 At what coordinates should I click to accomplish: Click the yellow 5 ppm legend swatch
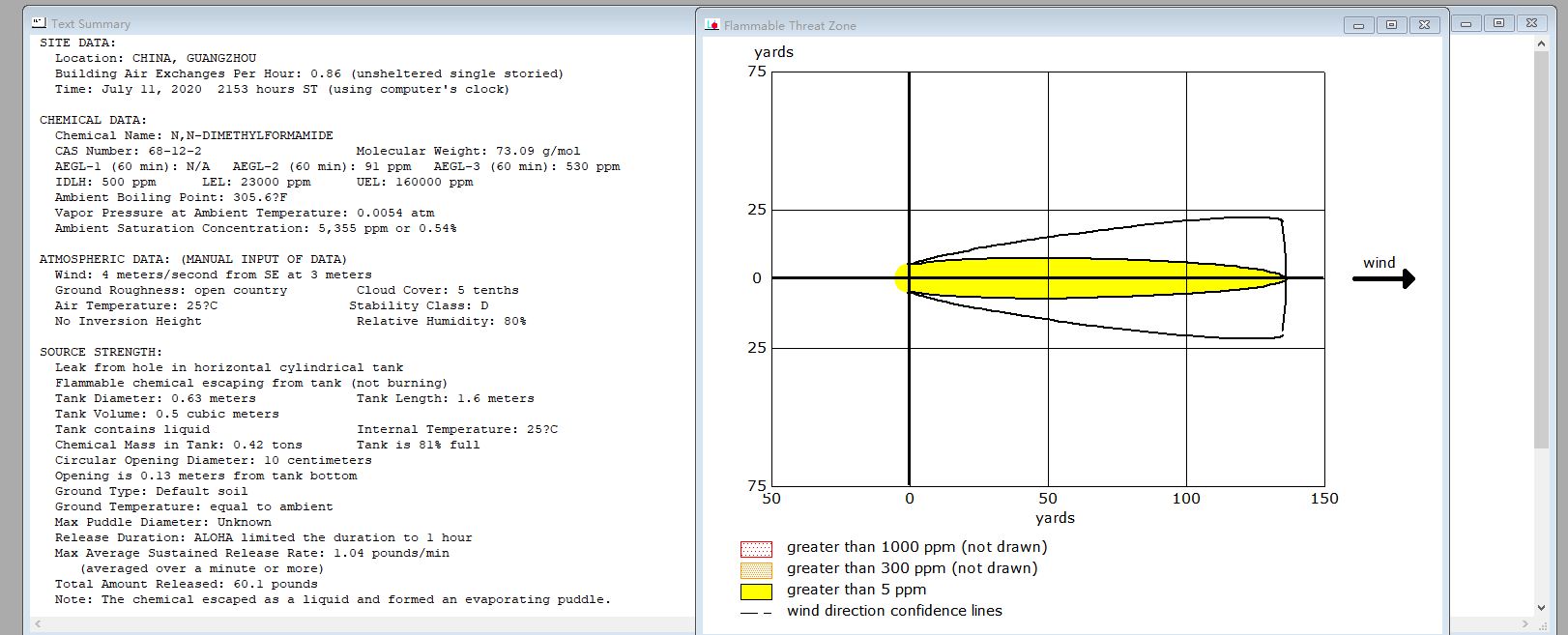[x=756, y=592]
